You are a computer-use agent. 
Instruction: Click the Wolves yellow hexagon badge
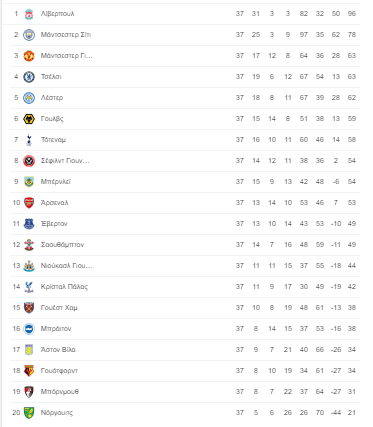pos(29,119)
